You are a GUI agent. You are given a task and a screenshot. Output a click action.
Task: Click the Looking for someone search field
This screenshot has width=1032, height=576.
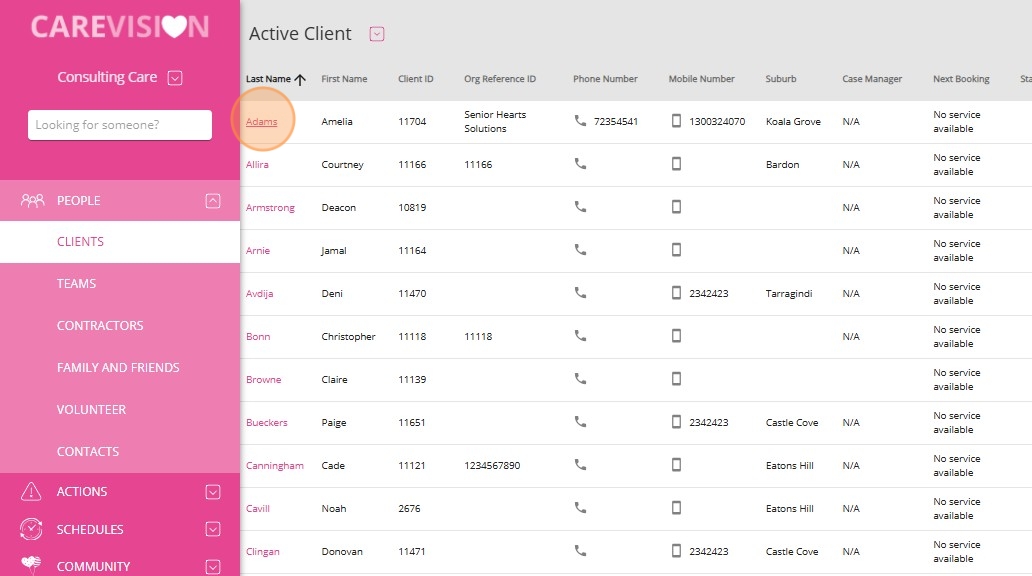120,125
